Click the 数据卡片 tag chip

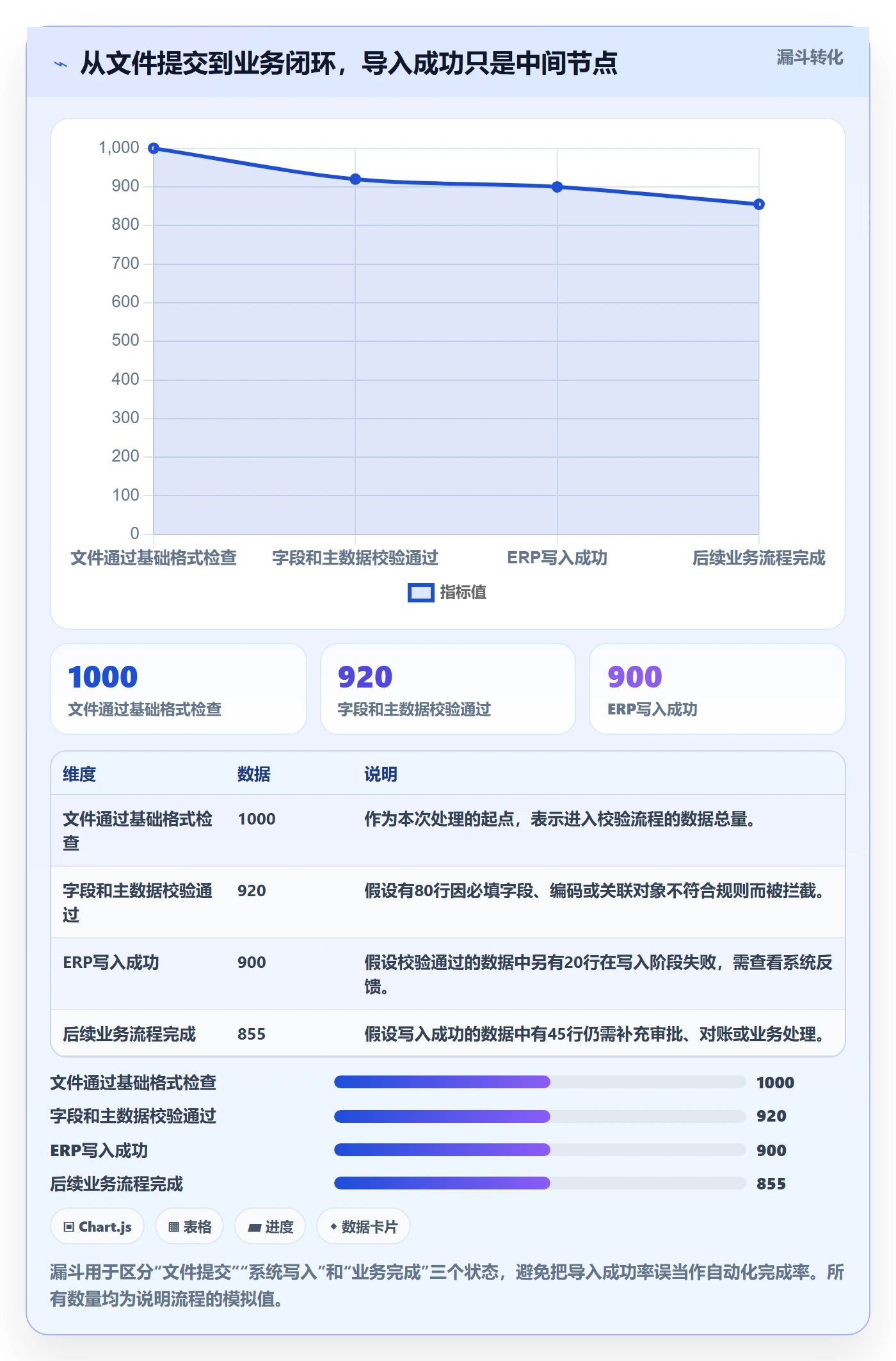(364, 1227)
